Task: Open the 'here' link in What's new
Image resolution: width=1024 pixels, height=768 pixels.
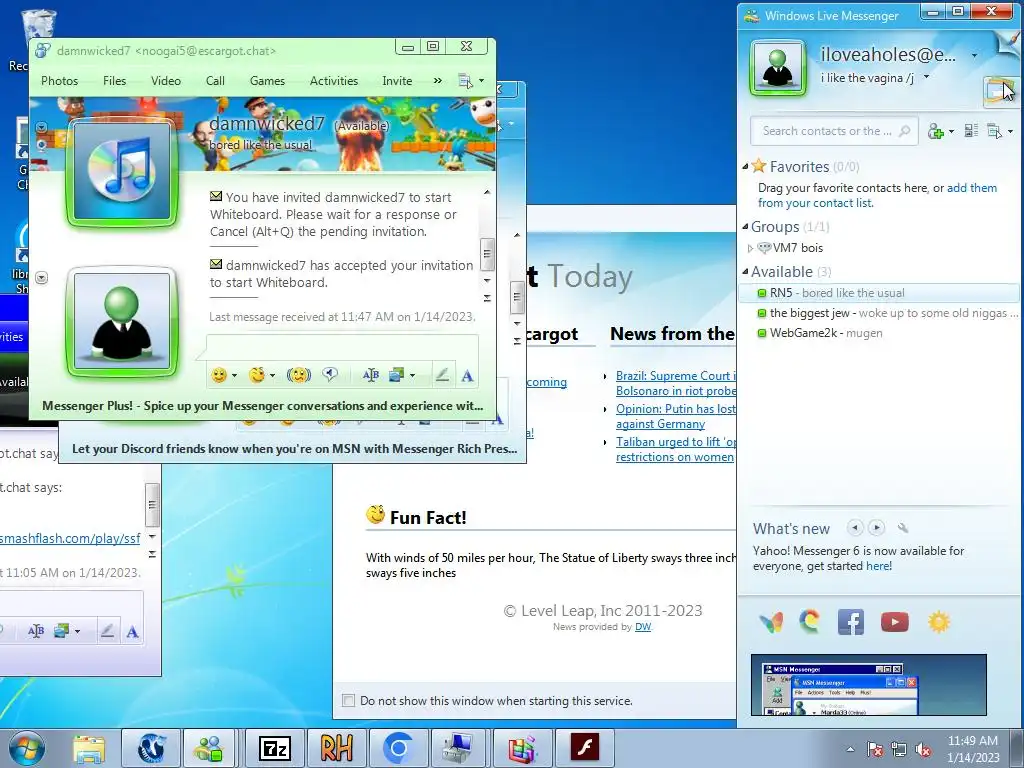Action: tap(878, 566)
